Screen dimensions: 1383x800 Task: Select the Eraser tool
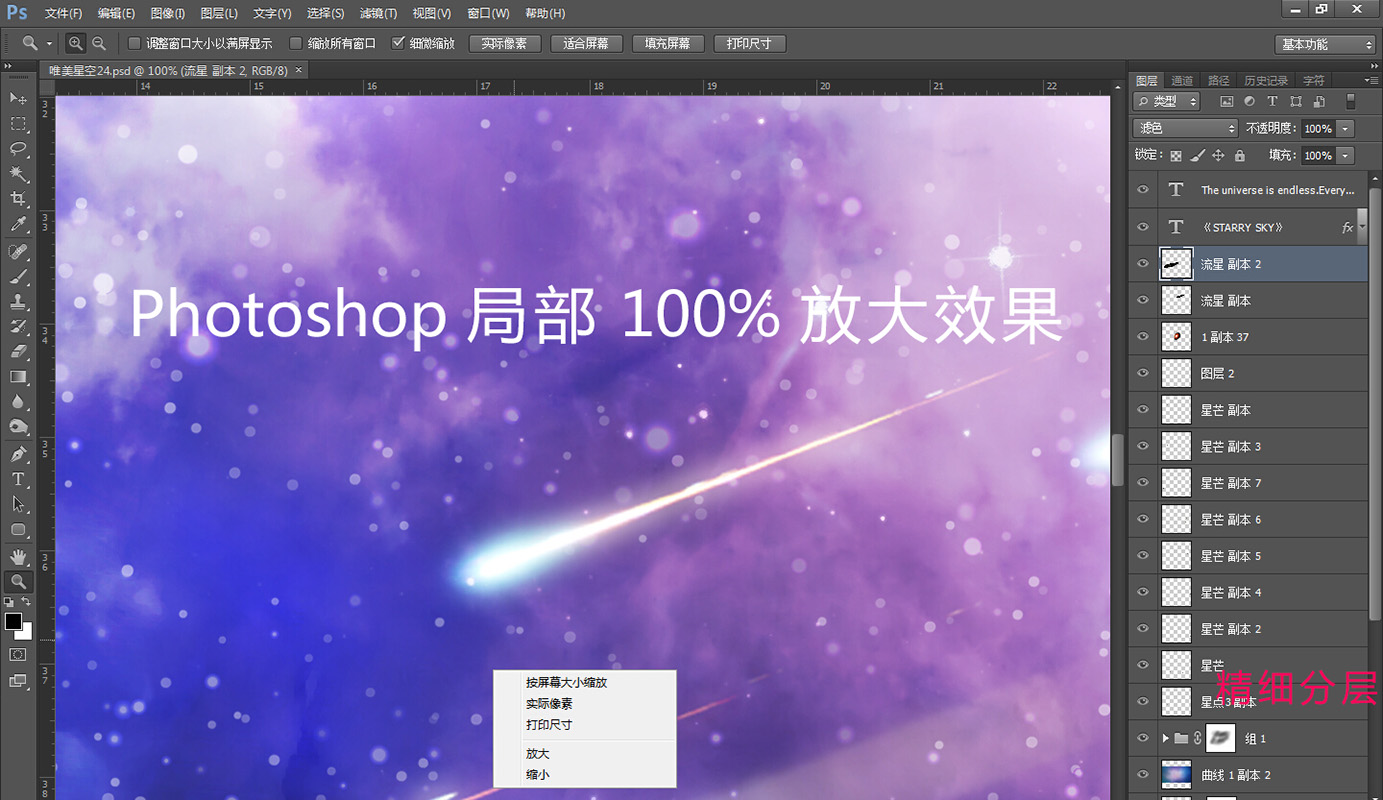18,352
